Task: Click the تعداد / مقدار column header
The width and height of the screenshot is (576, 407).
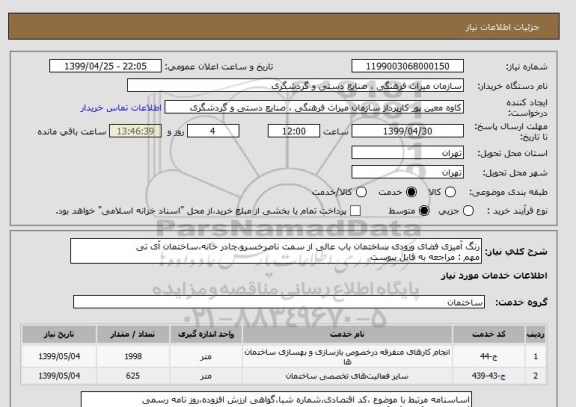Action: click(133, 334)
